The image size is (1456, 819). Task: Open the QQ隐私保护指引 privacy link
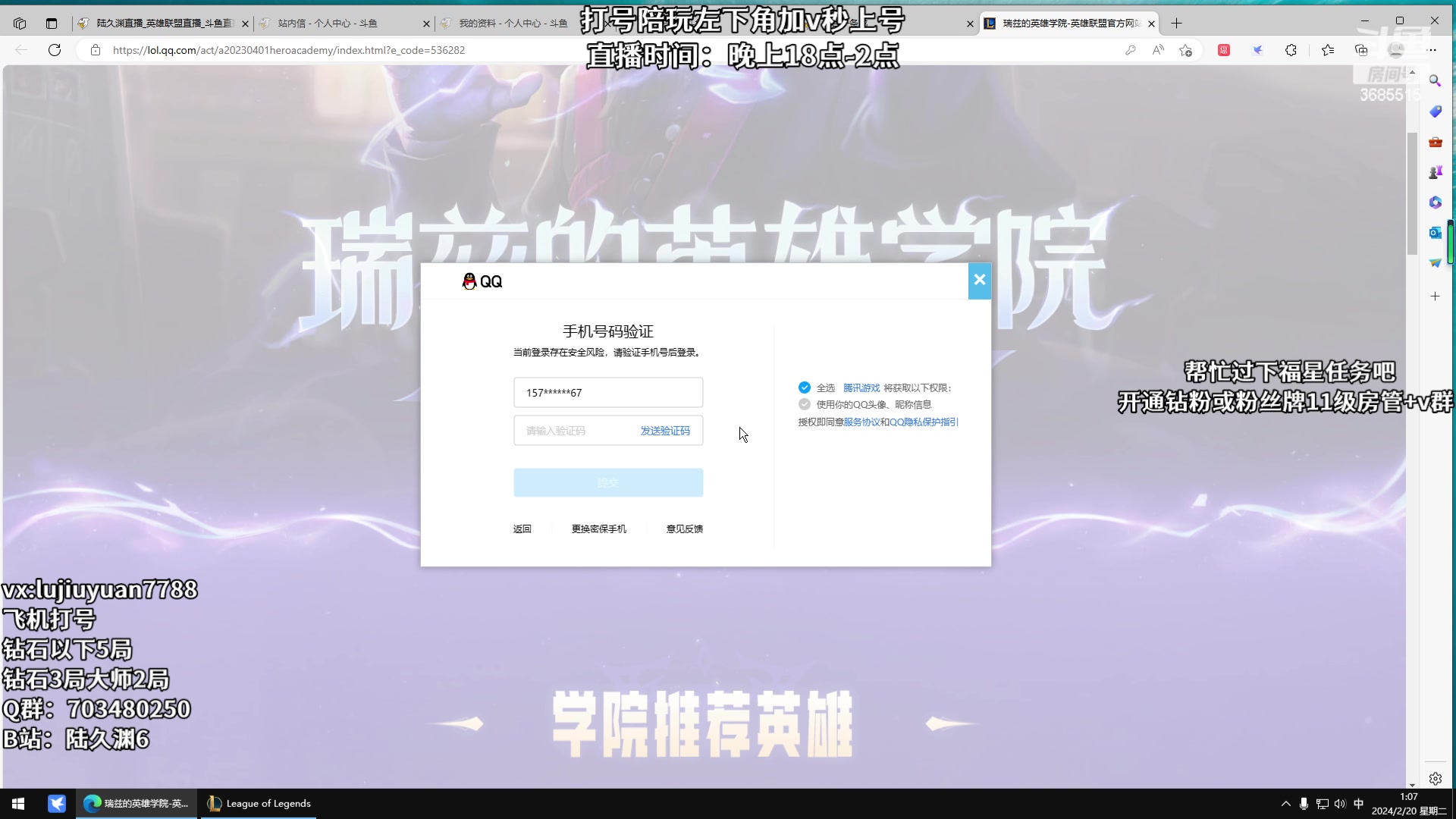(x=924, y=422)
